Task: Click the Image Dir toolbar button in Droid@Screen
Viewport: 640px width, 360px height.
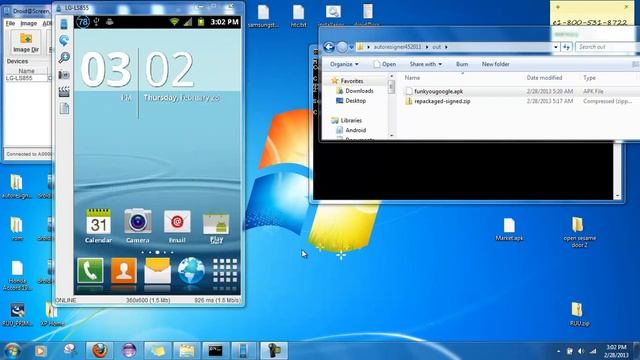Action: pyautogui.click(x=26, y=42)
